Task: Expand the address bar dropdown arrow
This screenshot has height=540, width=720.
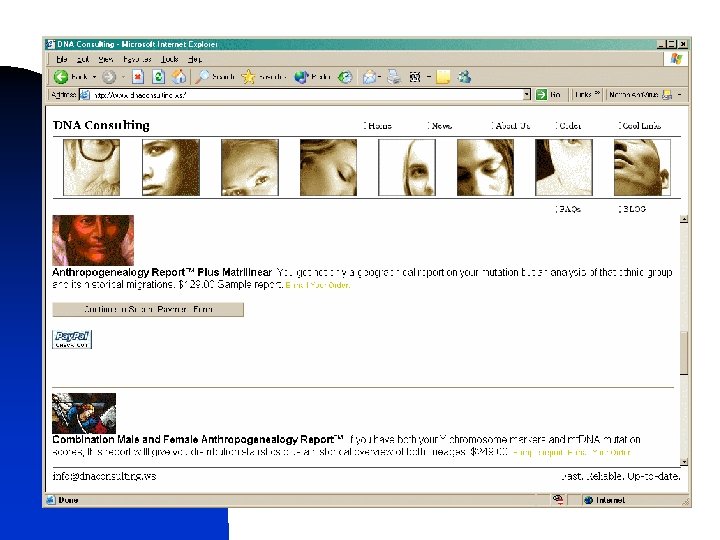Action: coord(527,95)
